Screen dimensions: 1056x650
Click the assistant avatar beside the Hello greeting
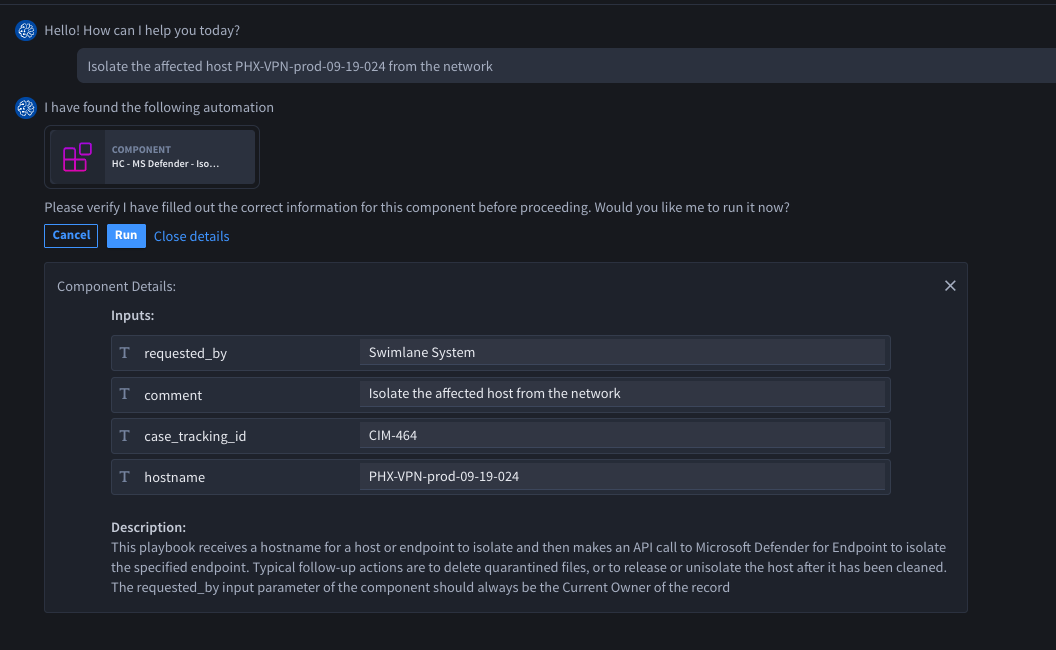tap(26, 30)
